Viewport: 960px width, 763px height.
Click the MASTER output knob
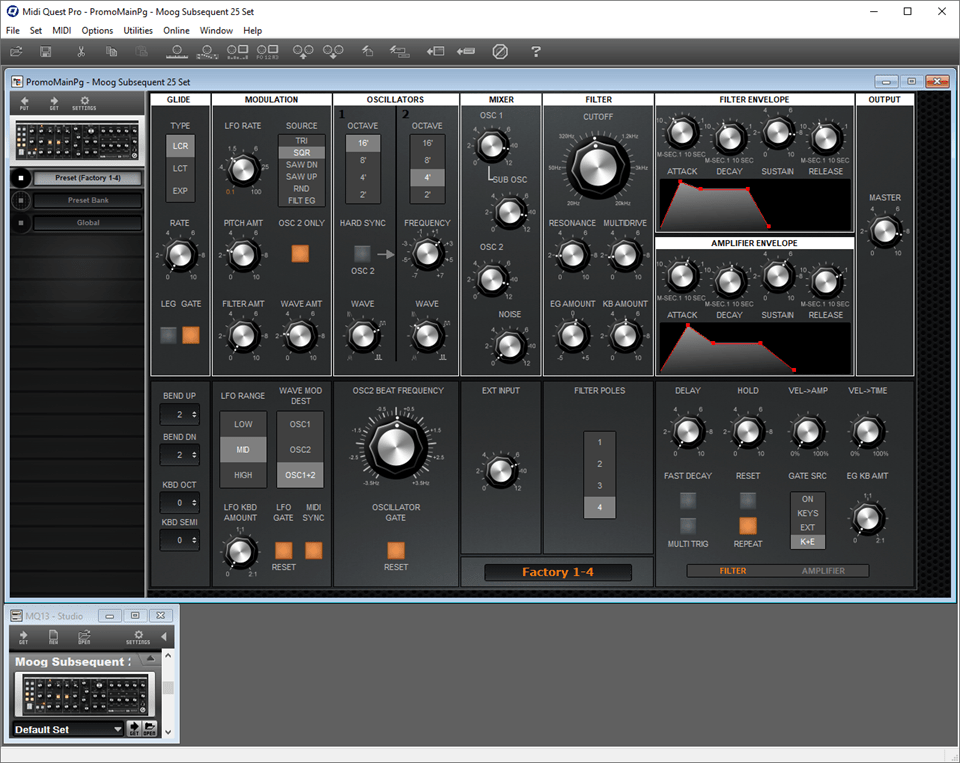click(x=884, y=231)
